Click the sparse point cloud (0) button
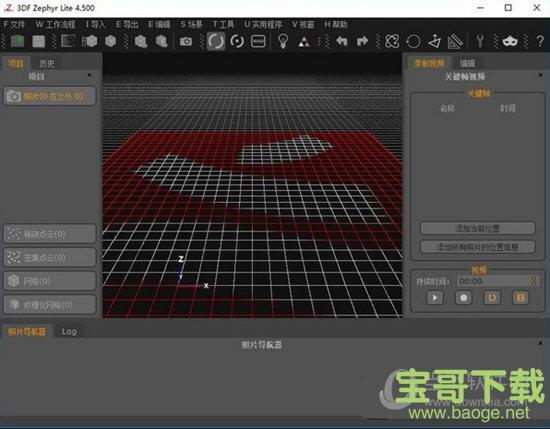550x429 pixels. tap(49, 234)
